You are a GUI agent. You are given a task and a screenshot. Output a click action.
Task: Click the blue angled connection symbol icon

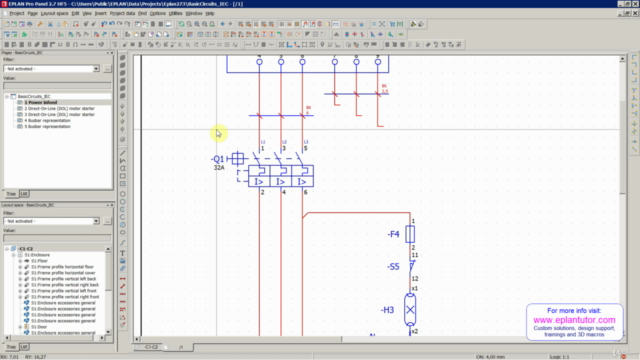click(x=289, y=44)
